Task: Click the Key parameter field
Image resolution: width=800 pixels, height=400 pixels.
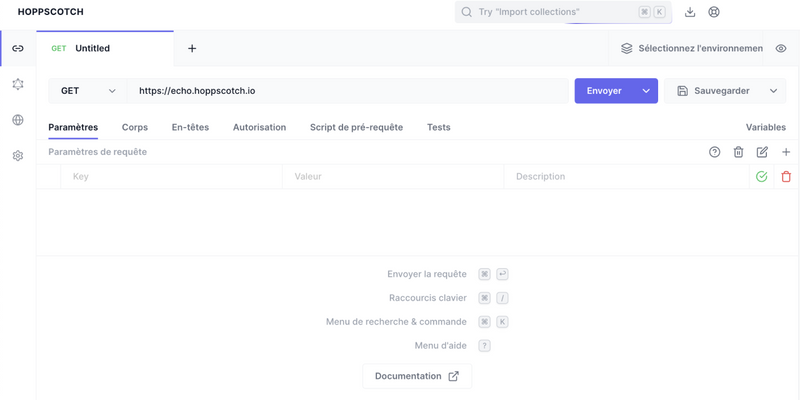Action: click(171, 177)
